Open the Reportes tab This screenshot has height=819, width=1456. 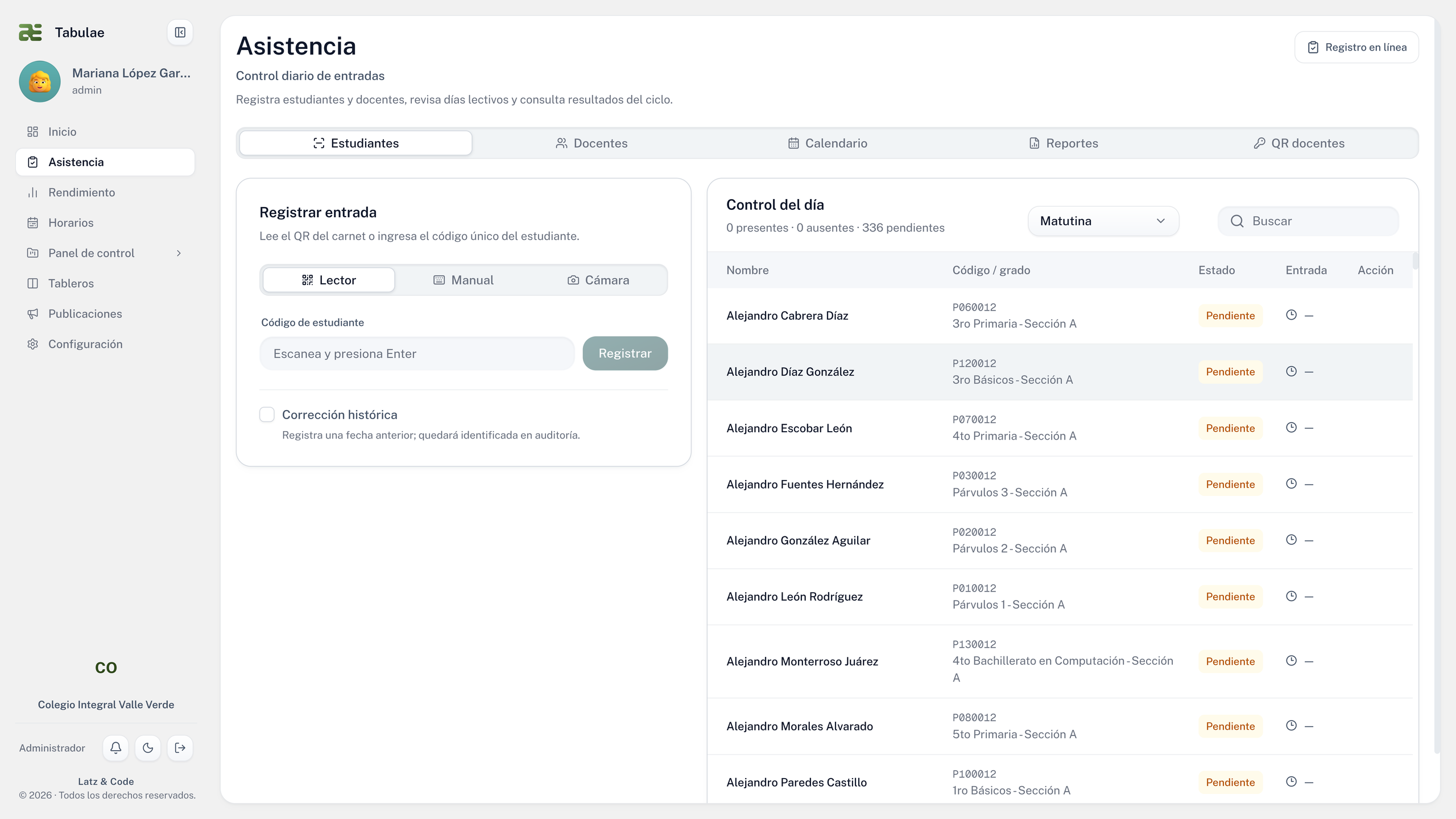1064,143
